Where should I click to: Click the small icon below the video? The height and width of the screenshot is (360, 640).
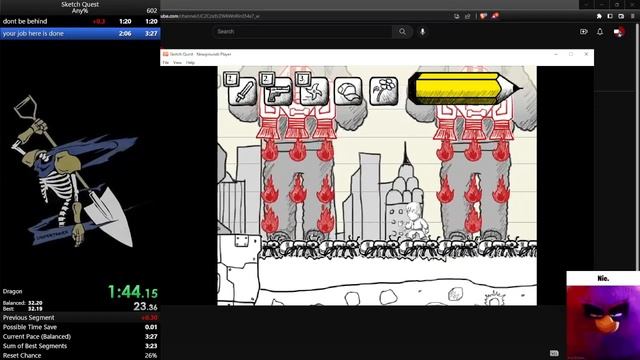pos(554,353)
